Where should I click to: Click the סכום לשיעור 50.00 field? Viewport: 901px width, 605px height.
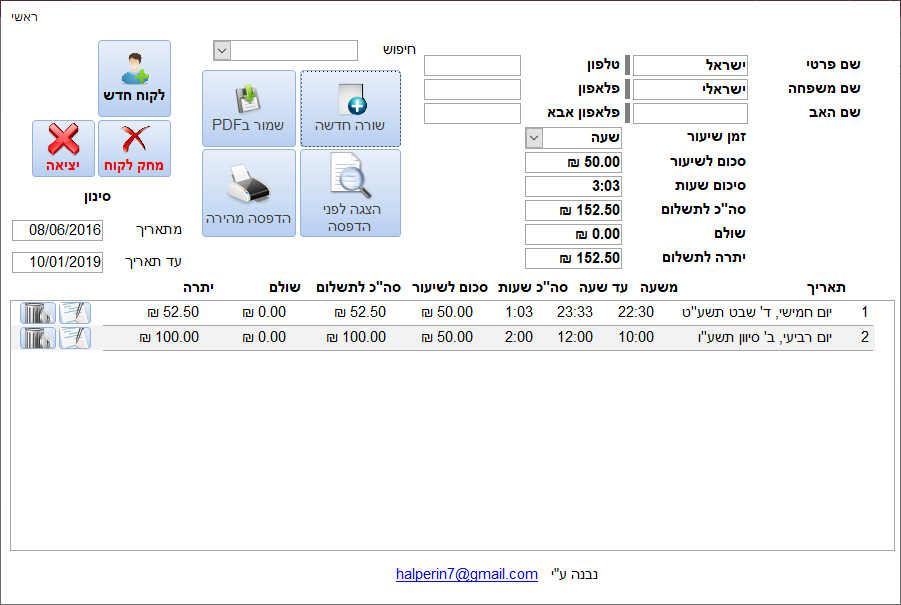click(x=573, y=162)
